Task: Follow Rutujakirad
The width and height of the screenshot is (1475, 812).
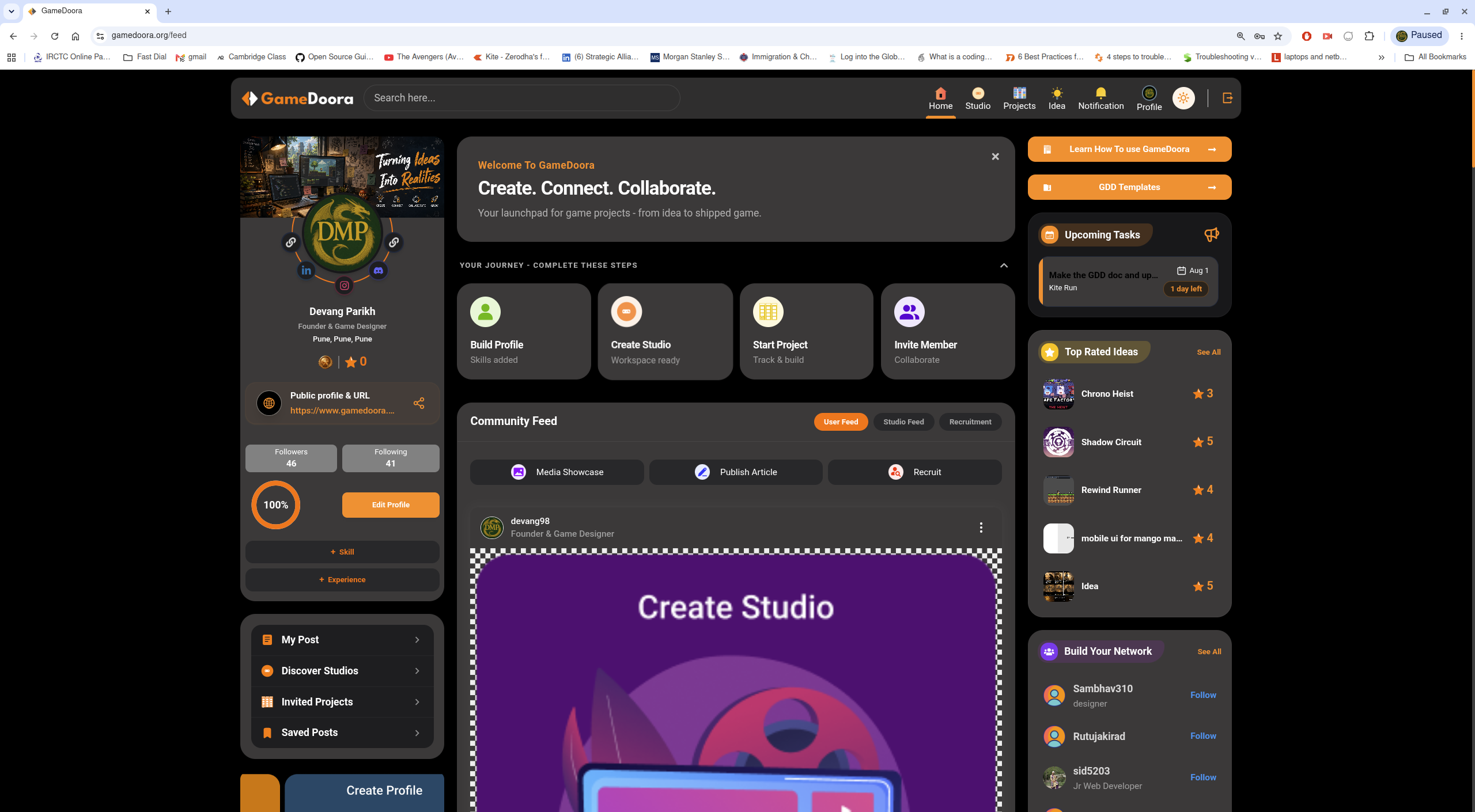Action: click(x=1203, y=736)
